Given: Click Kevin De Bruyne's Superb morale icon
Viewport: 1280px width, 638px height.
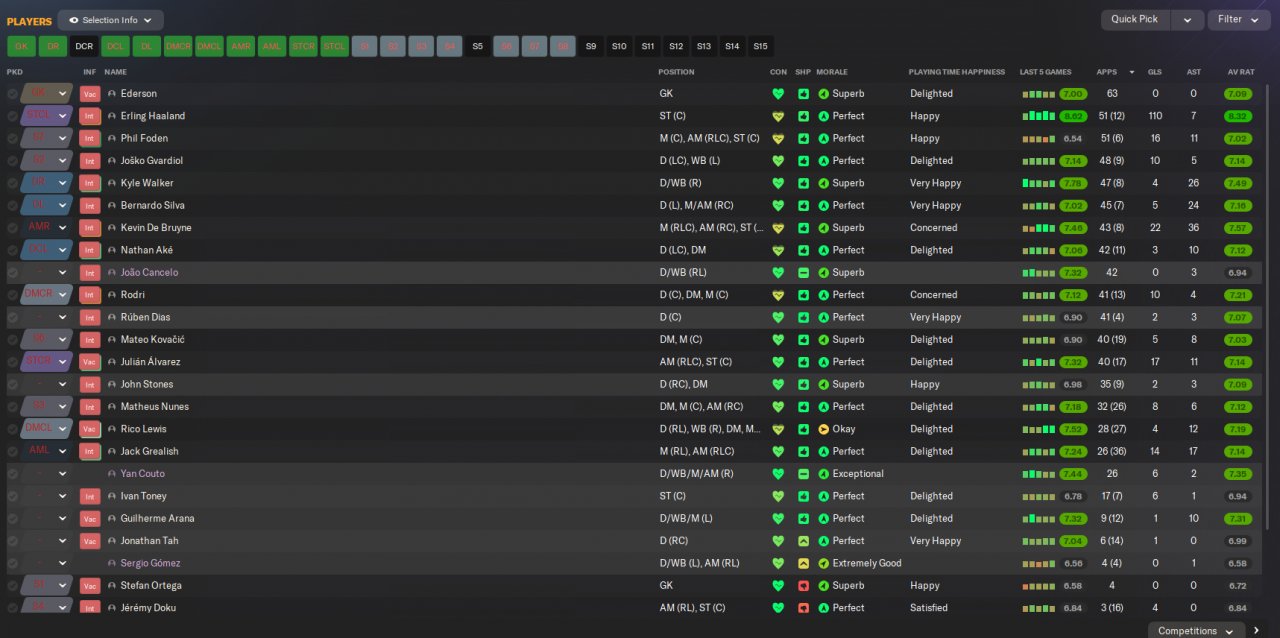Looking at the screenshot, I should click(x=824, y=228).
